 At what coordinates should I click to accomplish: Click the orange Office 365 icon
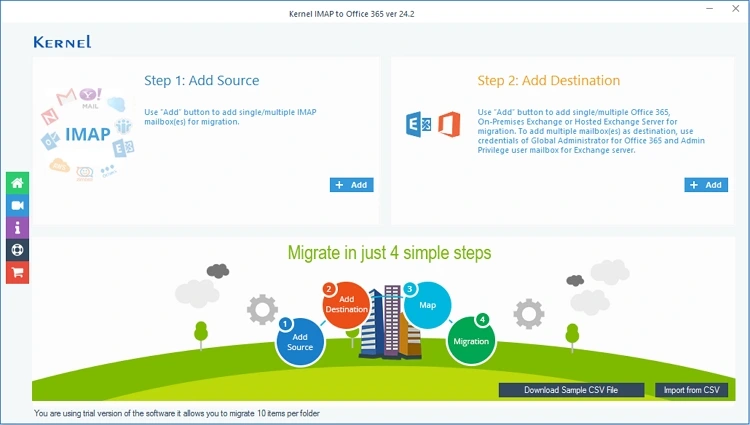click(449, 124)
